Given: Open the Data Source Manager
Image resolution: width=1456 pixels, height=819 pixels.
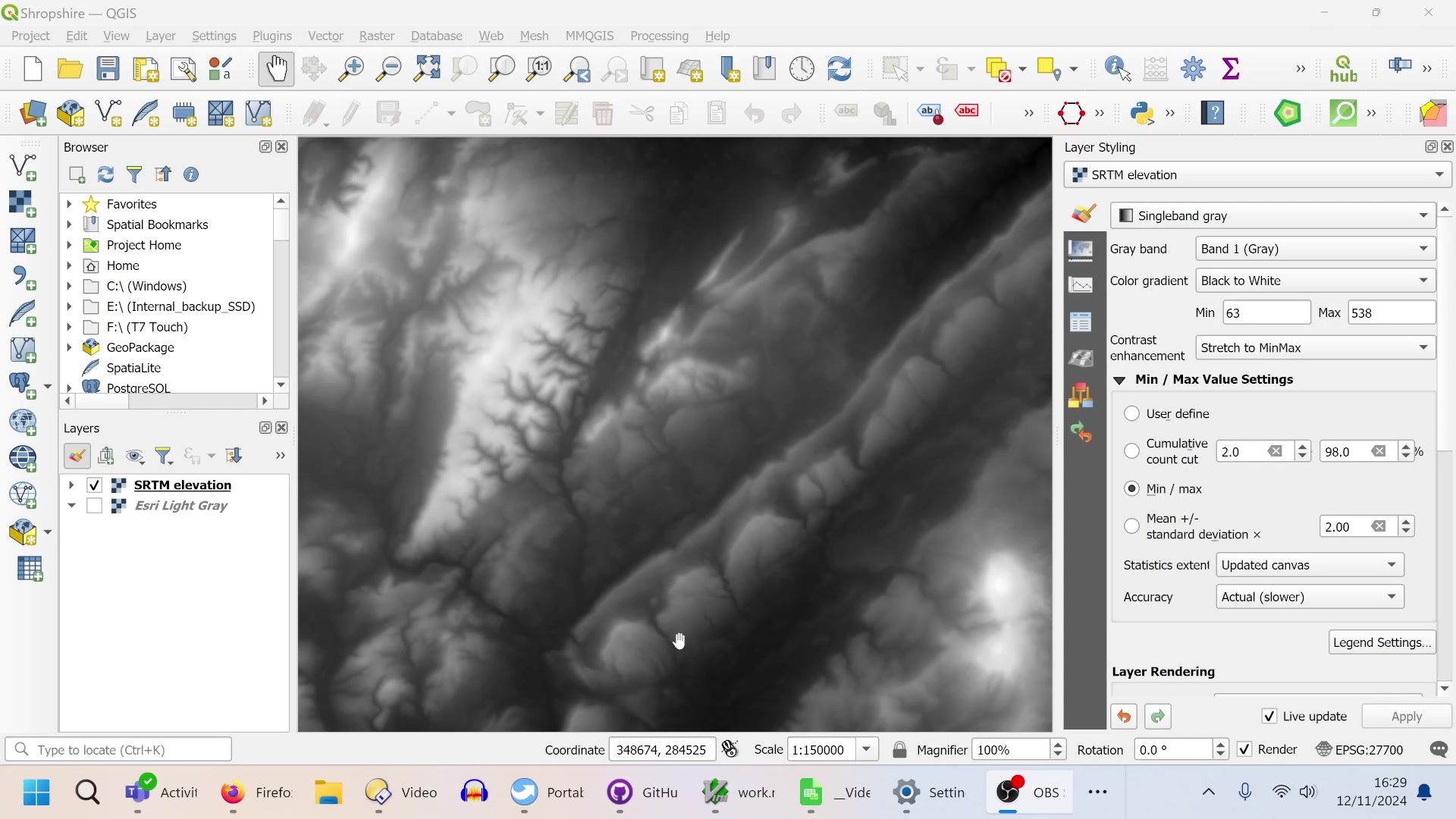Looking at the screenshot, I should [x=33, y=113].
